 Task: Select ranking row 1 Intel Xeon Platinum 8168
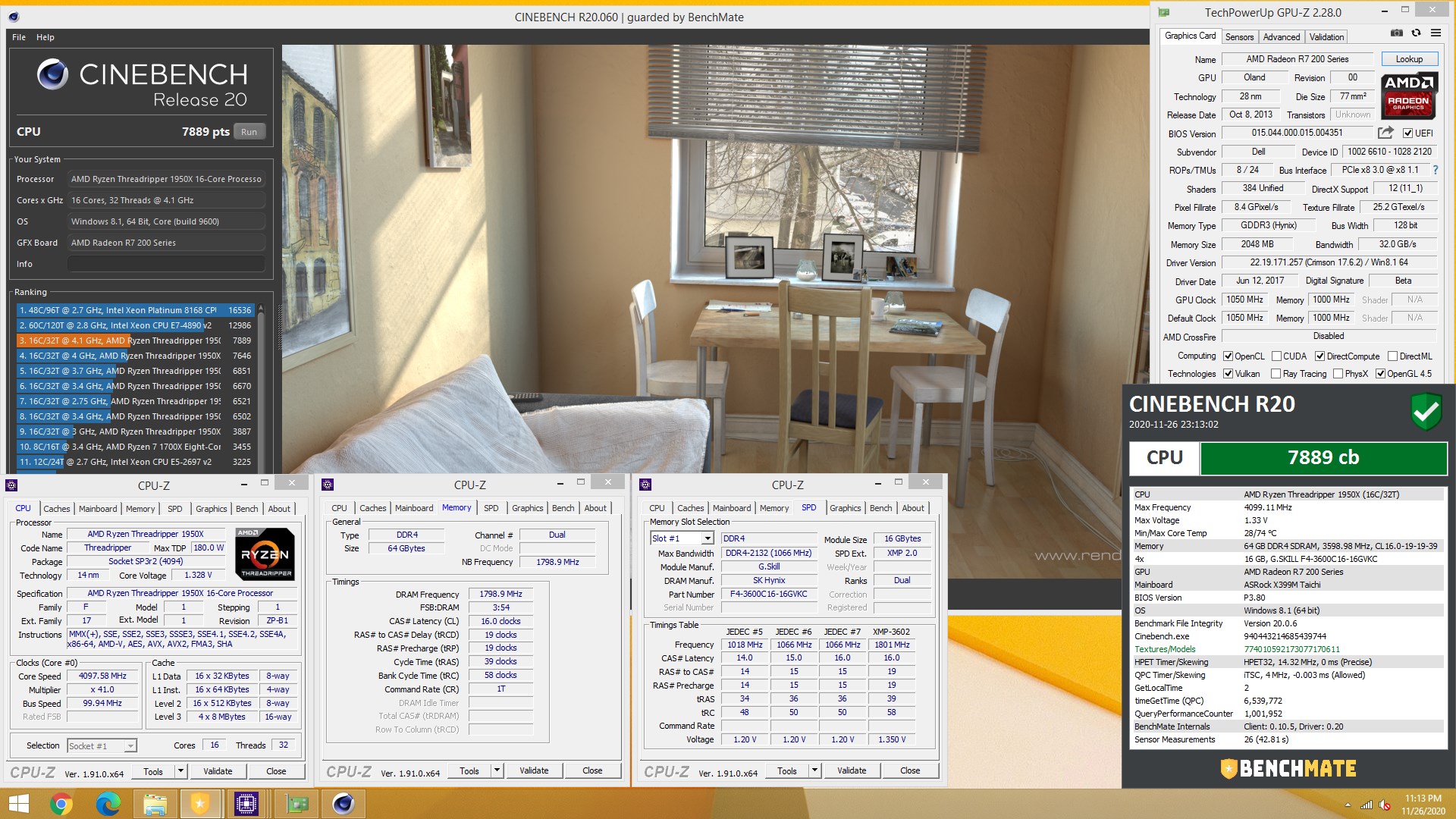pos(136,310)
